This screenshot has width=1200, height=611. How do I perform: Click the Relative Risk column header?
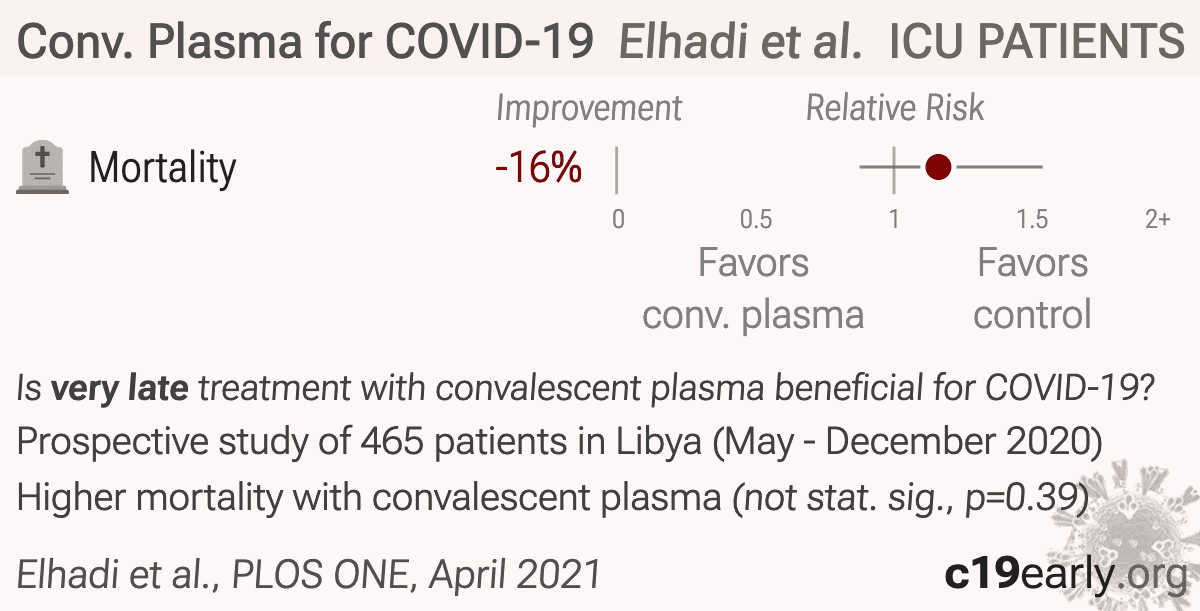tap(895, 108)
